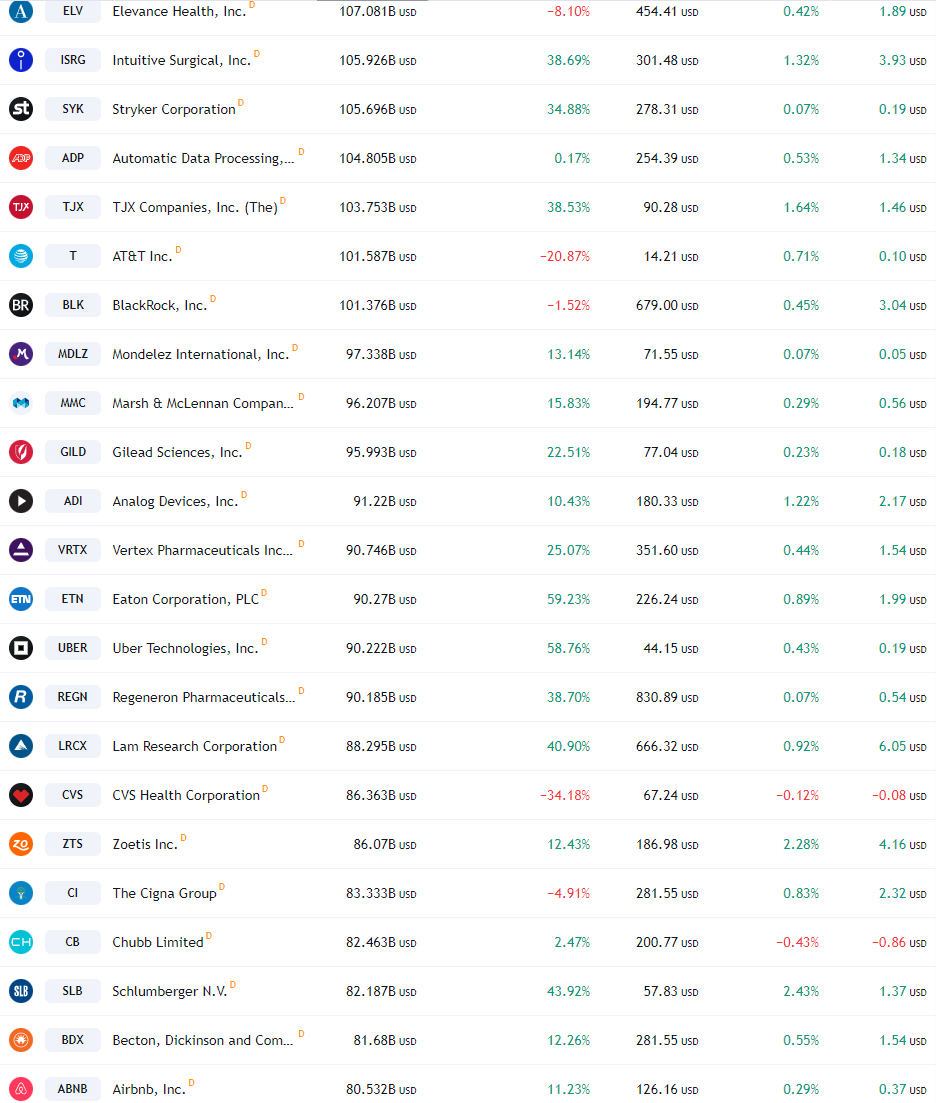
Task: Open the BLK ticker button
Action: tap(73, 305)
